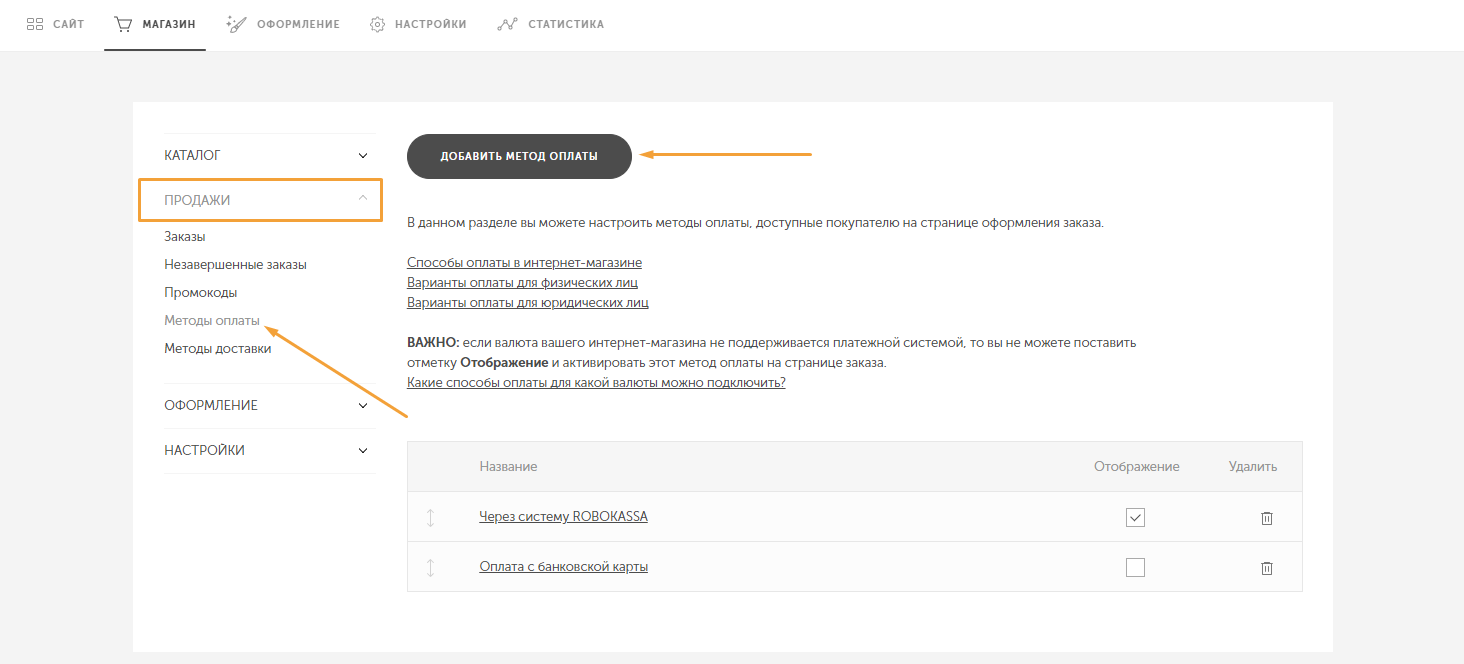
Task: Click the gear icon for НАСТРОЙКИ
Action: [377, 24]
